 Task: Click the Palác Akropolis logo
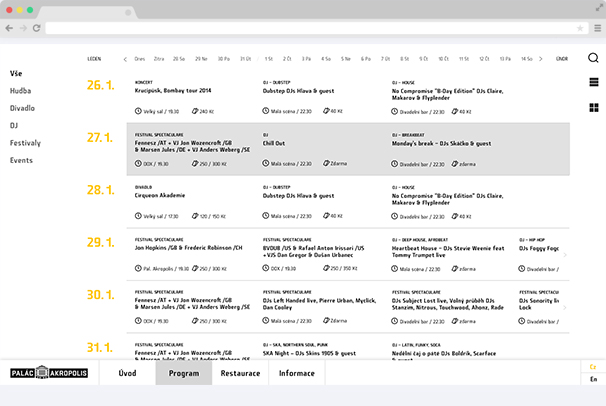point(46,373)
